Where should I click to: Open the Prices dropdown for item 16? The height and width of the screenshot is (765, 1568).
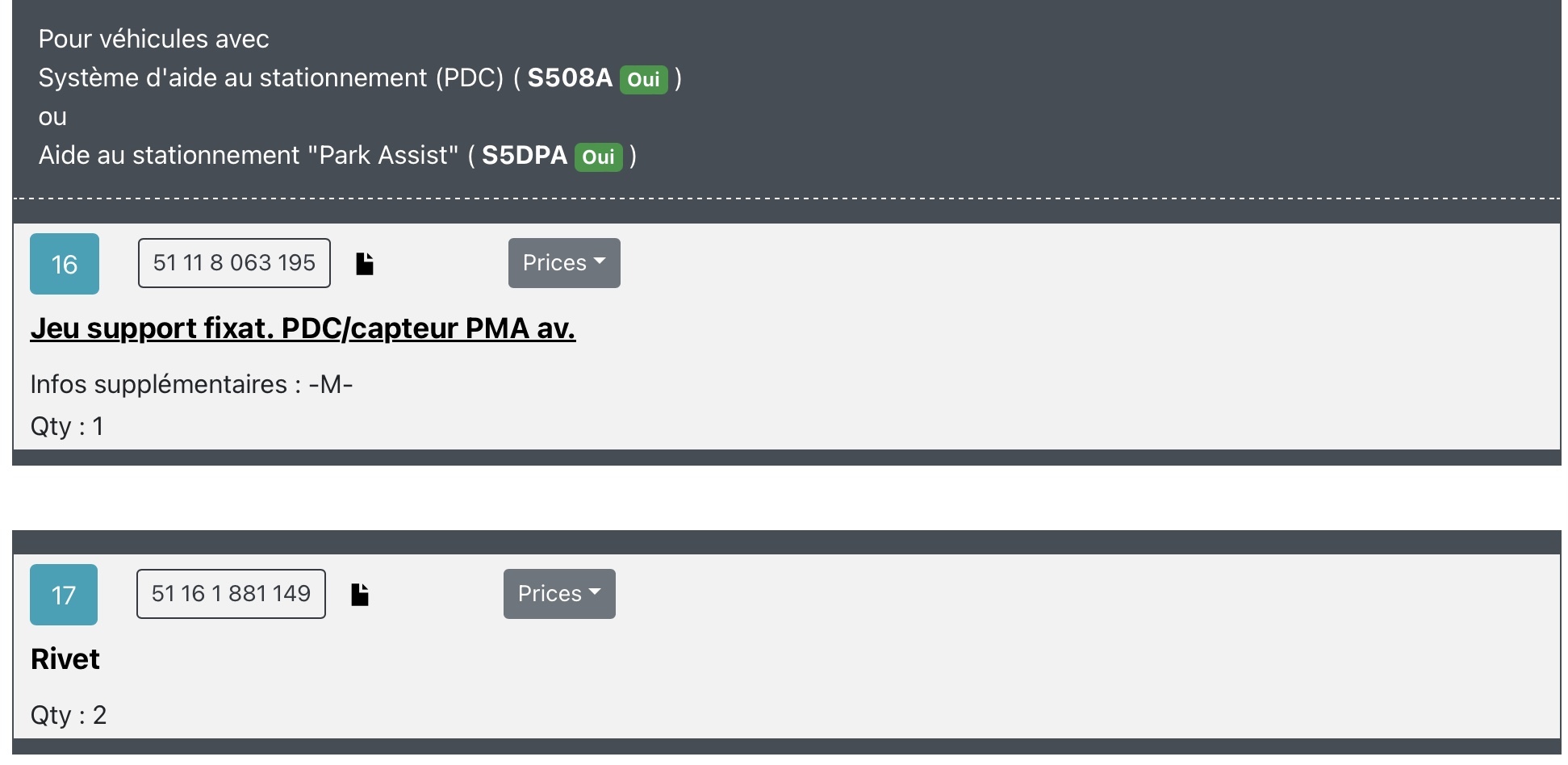pyautogui.click(x=564, y=263)
